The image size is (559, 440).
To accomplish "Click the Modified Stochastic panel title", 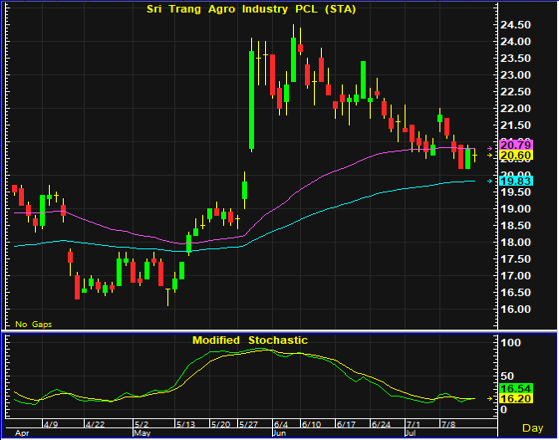I will (x=250, y=340).
